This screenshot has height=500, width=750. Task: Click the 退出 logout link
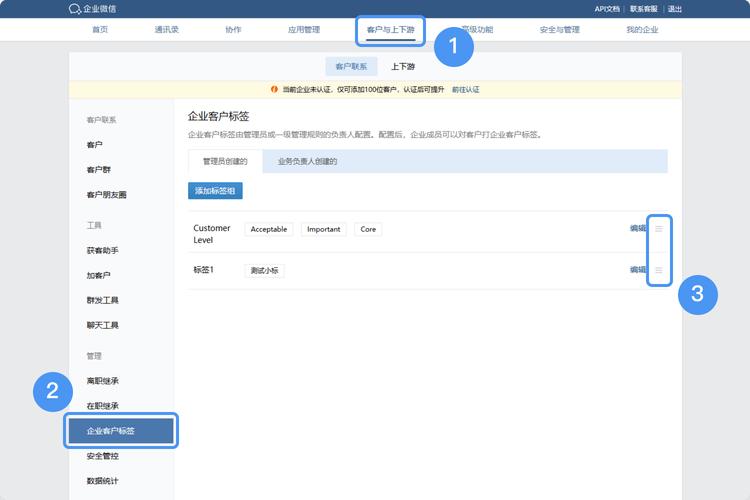click(x=674, y=9)
